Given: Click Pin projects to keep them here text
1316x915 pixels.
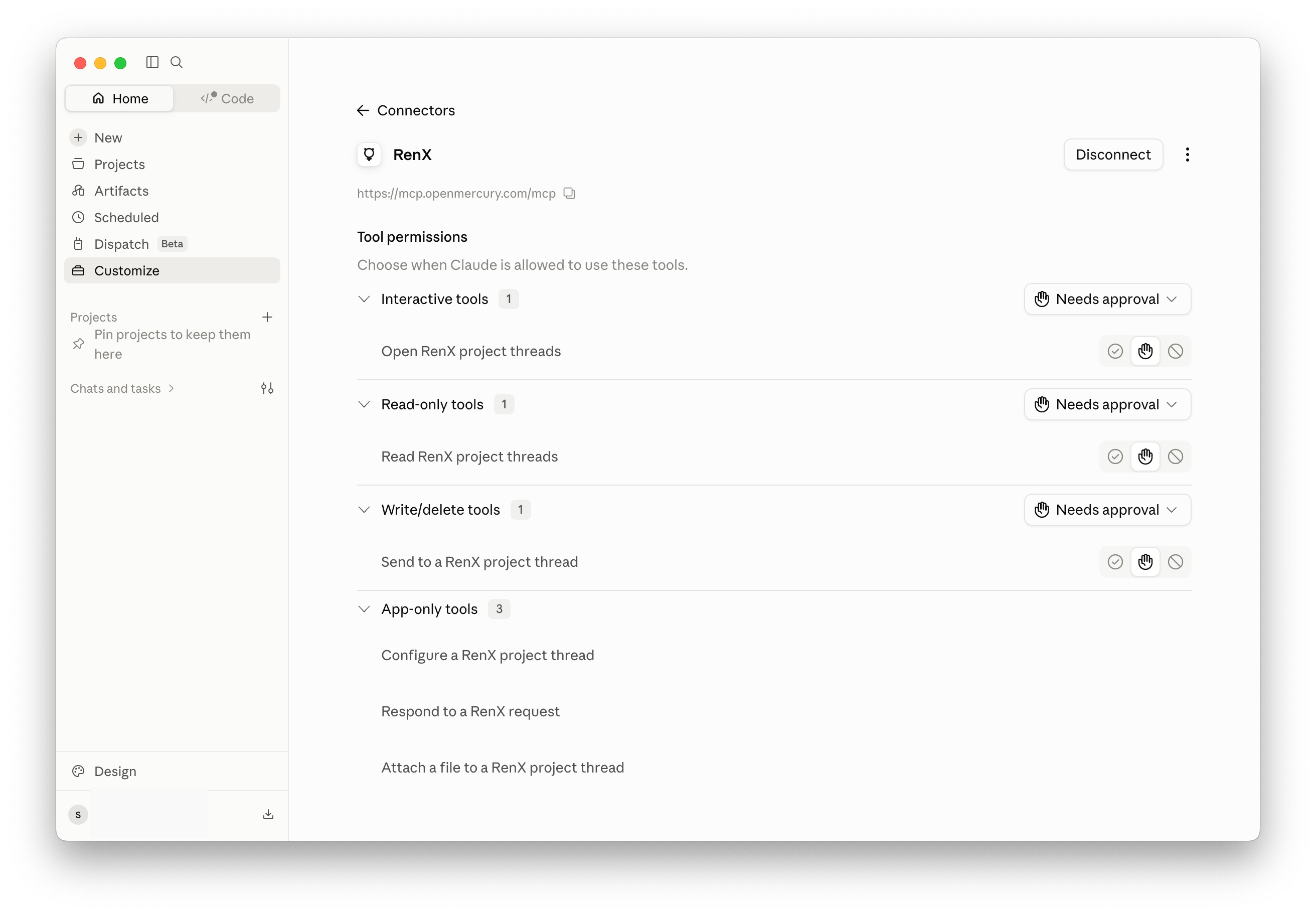Looking at the screenshot, I should coord(172,344).
